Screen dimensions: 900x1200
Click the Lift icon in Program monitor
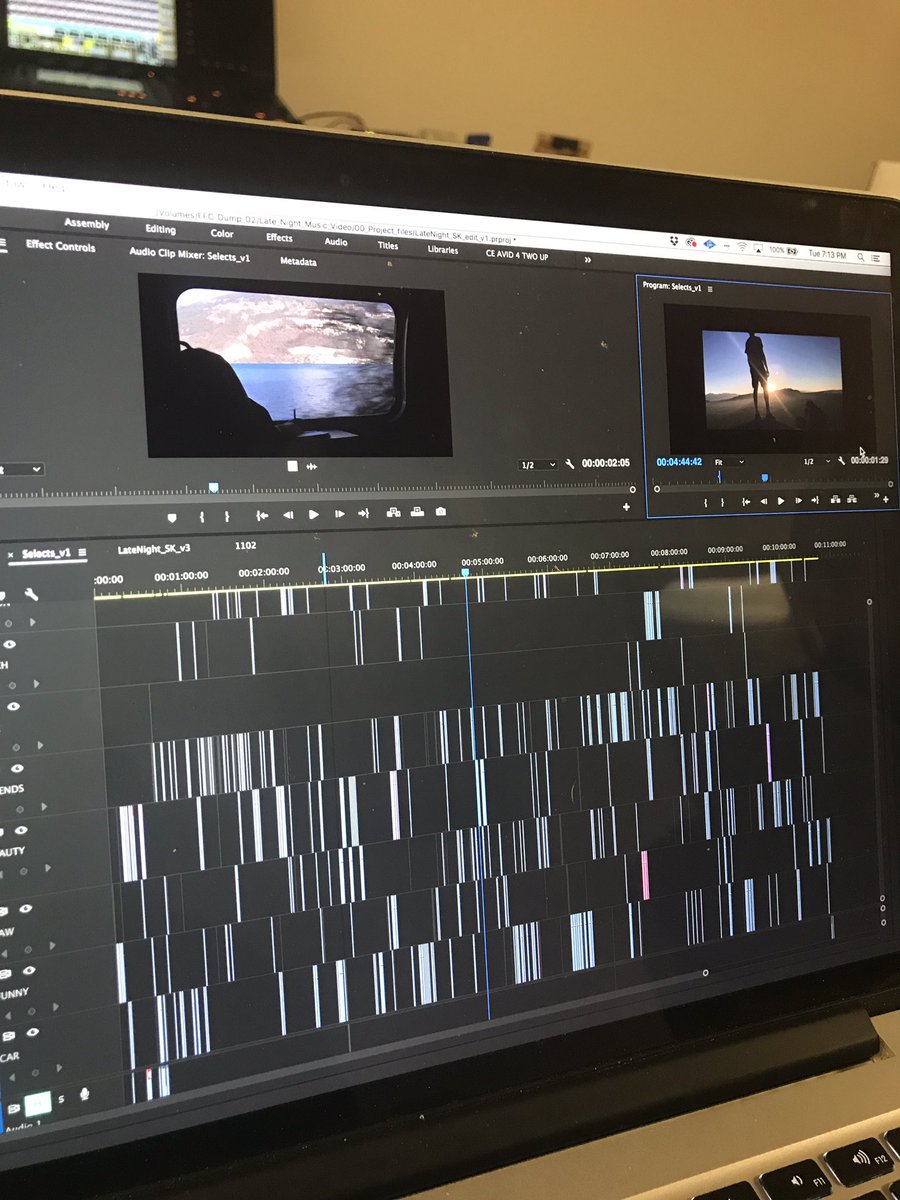click(834, 499)
